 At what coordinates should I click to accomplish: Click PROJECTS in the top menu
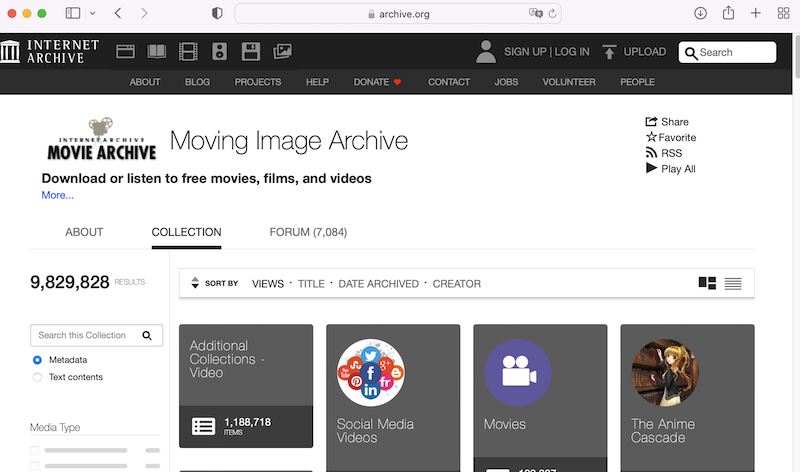[x=258, y=82]
